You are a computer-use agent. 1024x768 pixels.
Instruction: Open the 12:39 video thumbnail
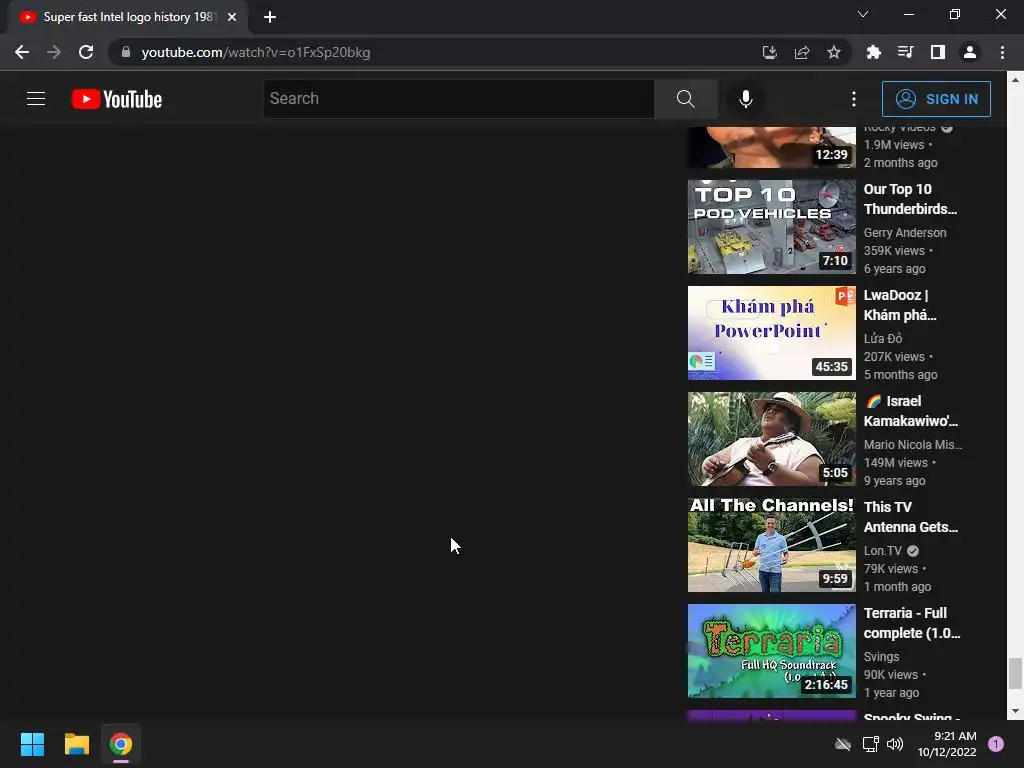771,147
